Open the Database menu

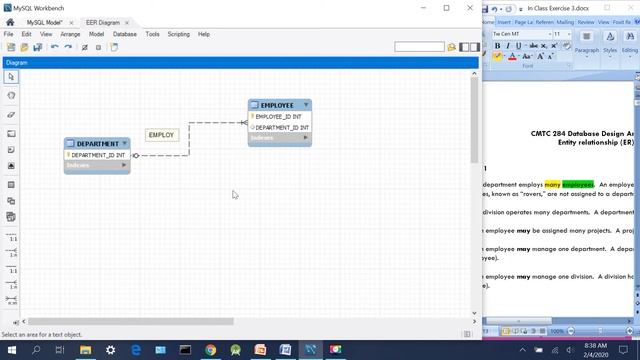(x=125, y=34)
